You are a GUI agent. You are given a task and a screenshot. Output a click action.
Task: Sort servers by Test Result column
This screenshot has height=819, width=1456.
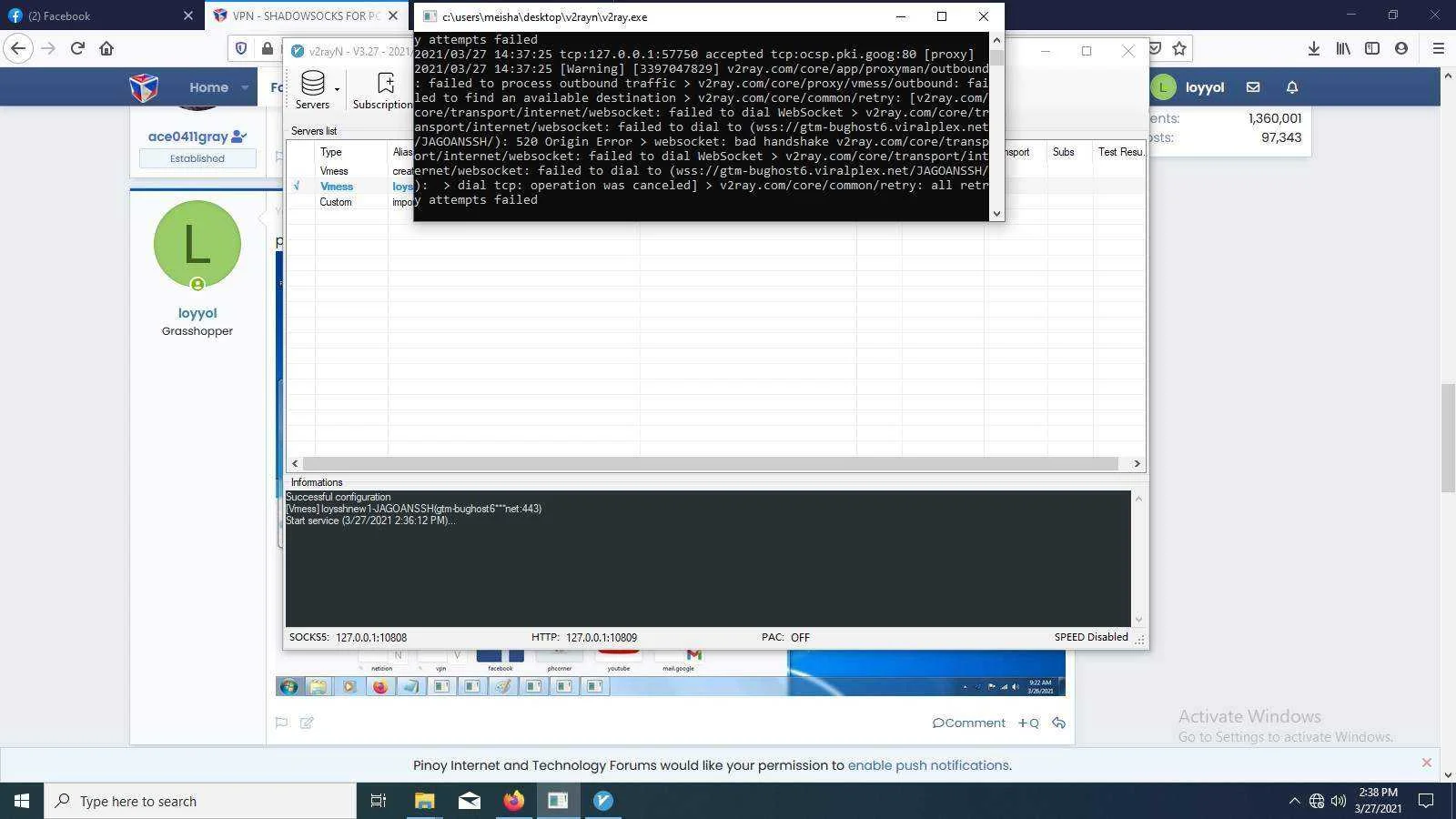tap(1119, 152)
